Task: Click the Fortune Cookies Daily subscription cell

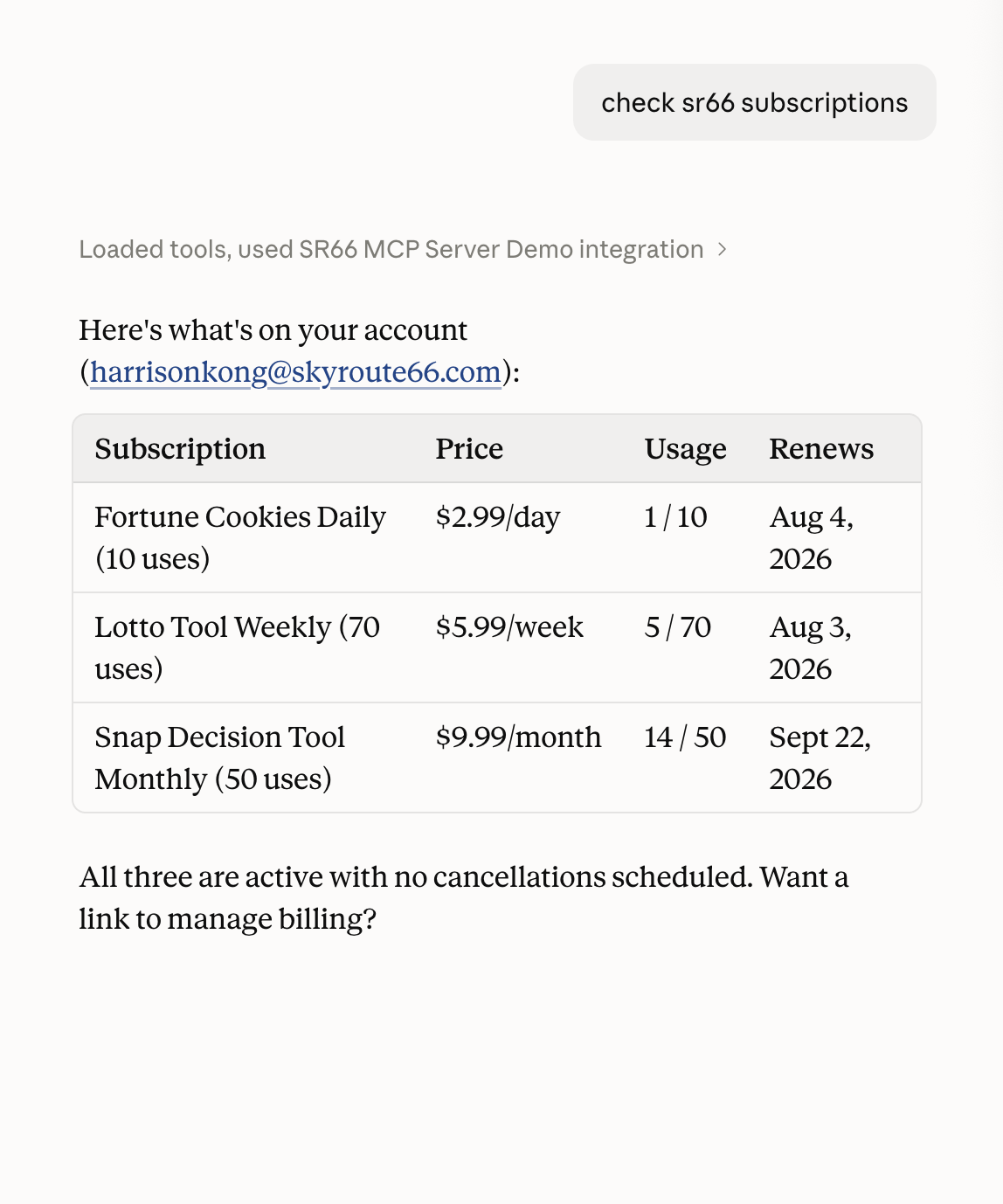Action: point(240,538)
